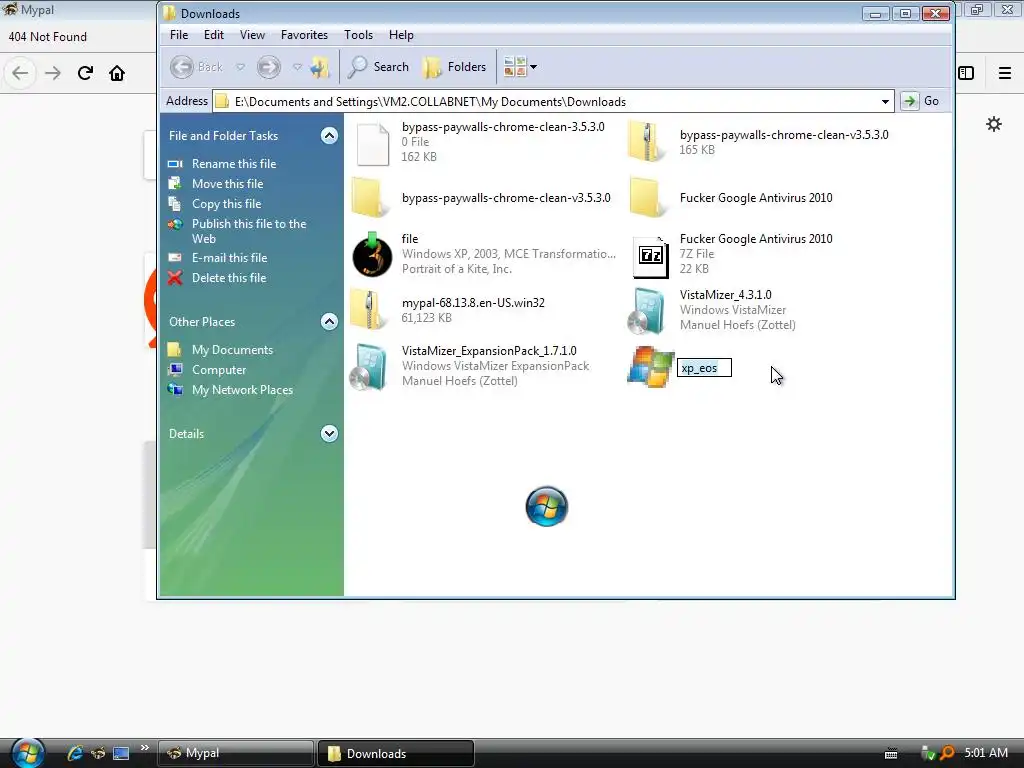Click Copy this file link
1024x768 pixels.
[227, 204]
